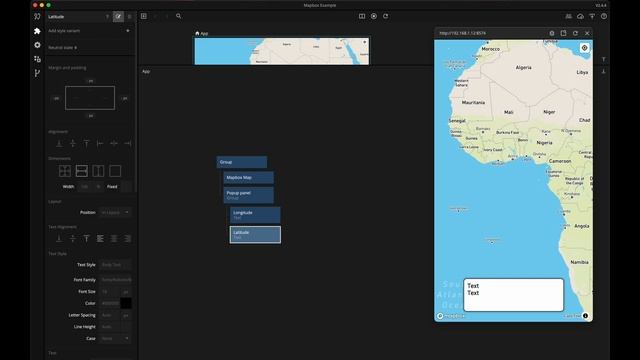Click the preview window pop-out icon
This screenshot has width=640, height=360.
pyautogui.click(x=563, y=33)
